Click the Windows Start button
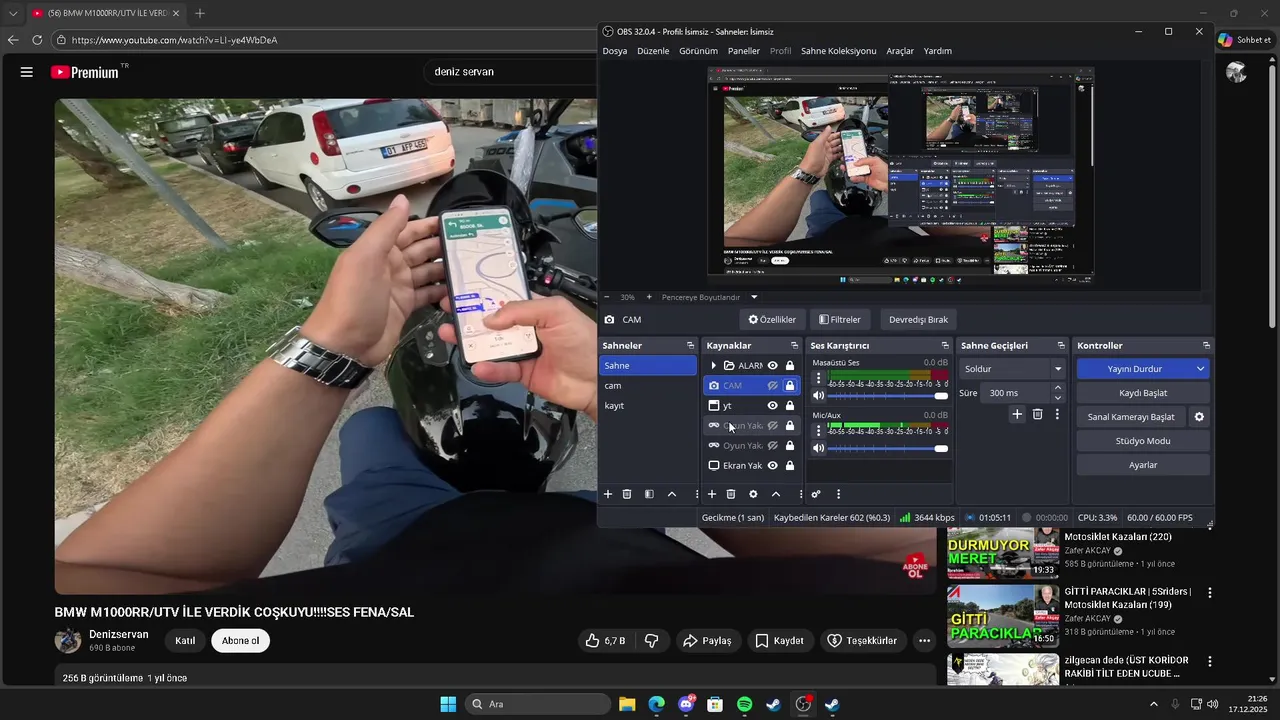 448,704
